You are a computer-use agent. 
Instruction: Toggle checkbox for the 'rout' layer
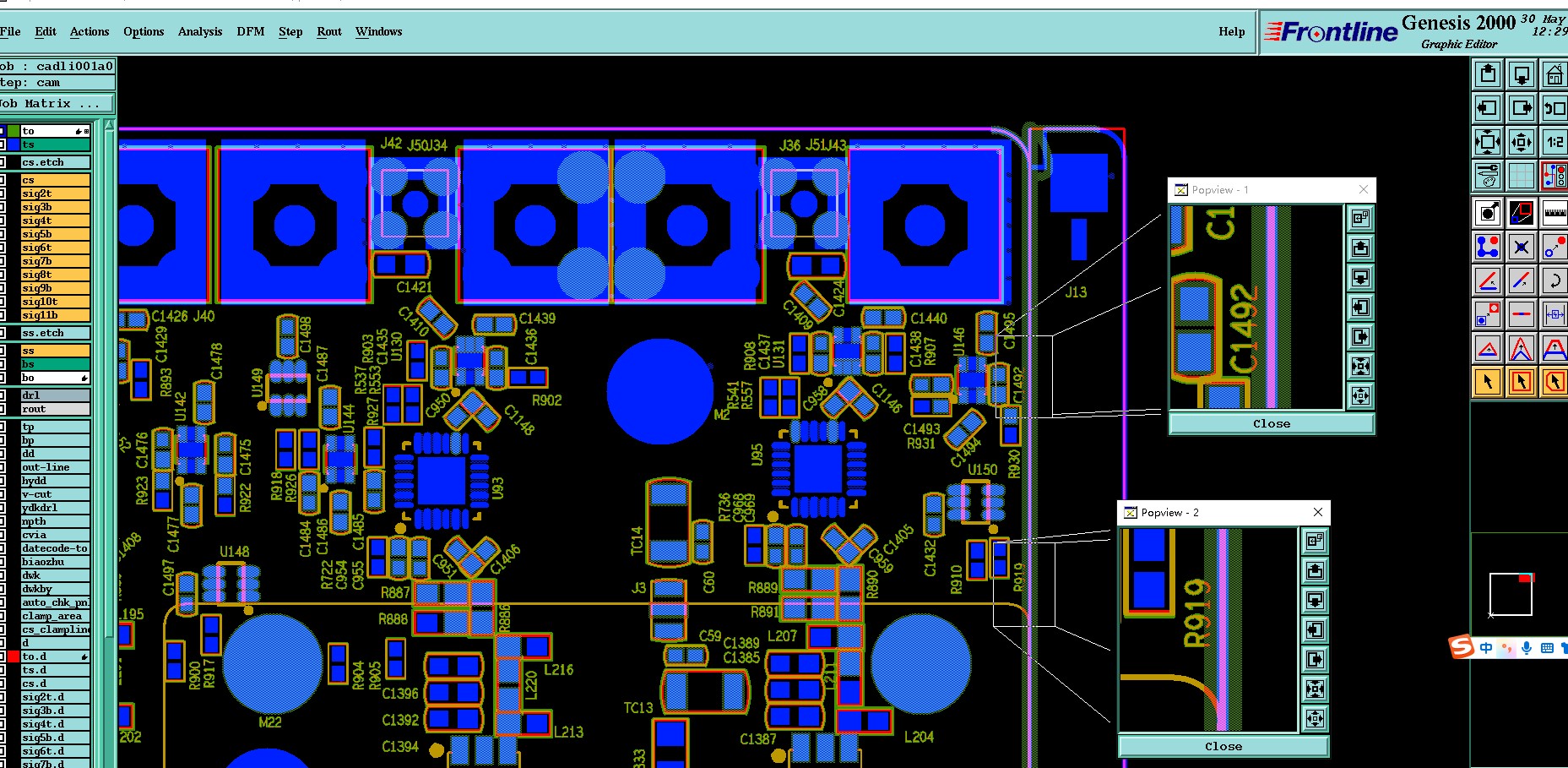pyautogui.click(x=3, y=409)
